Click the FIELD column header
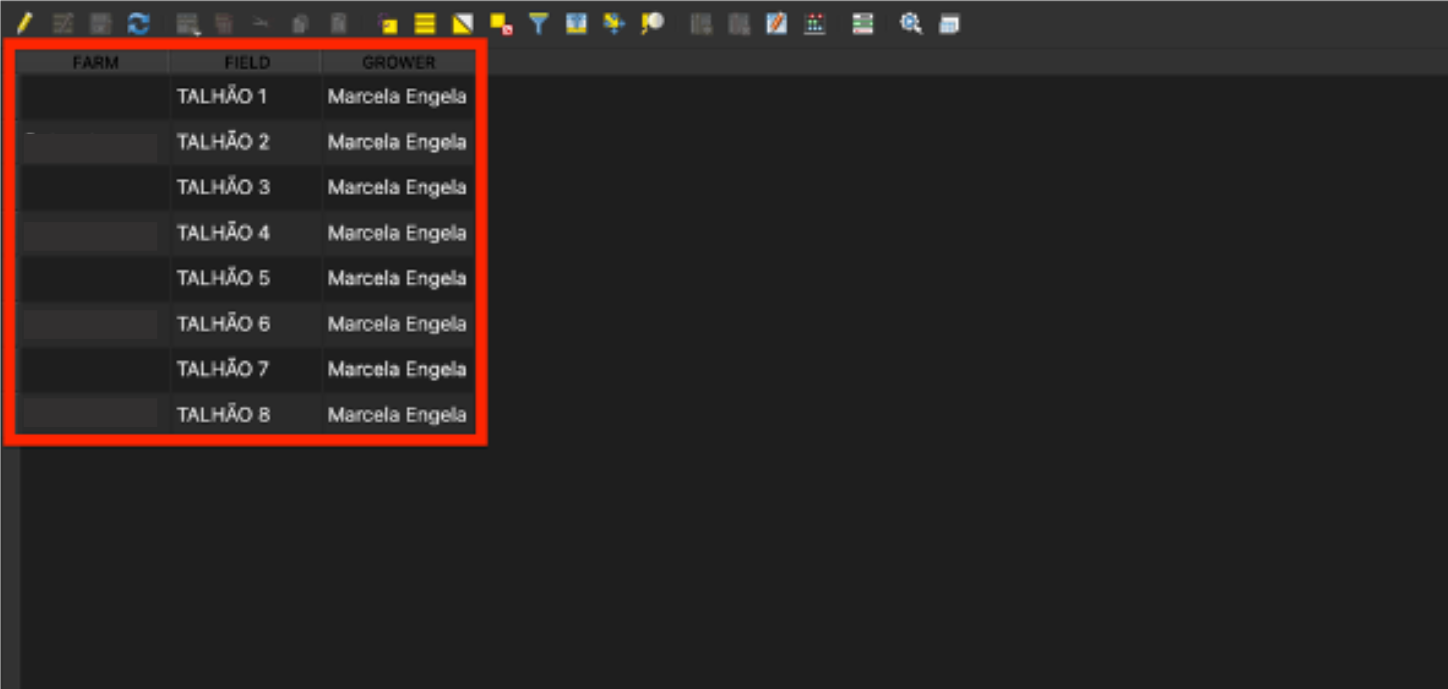Viewport: 1448px width, 689px height. tap(246, 63)
